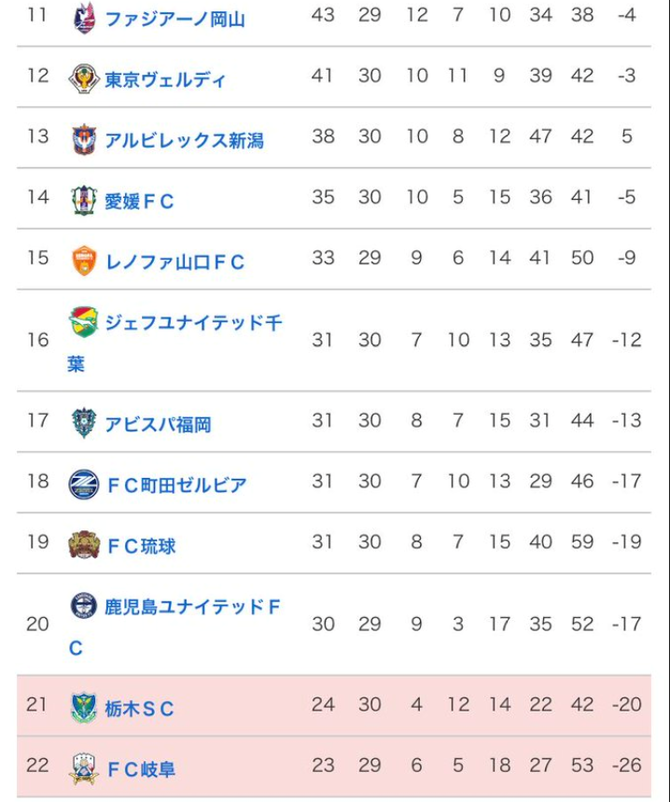The height and width of the screenshot is (802, 670).
Task: Click the Albirex Niigata team crest icon
Action: tap(84, 139)
